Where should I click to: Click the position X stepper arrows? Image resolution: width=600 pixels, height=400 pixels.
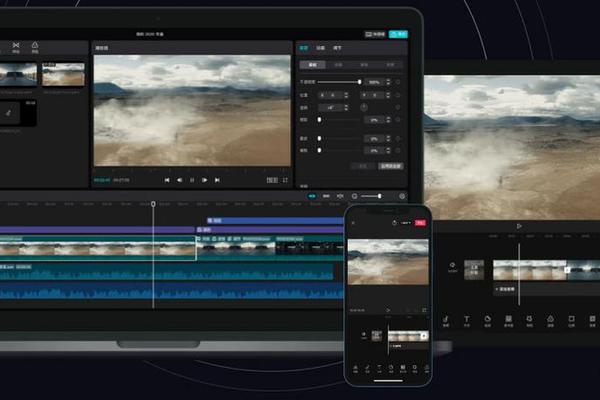[x=346, y=95]
